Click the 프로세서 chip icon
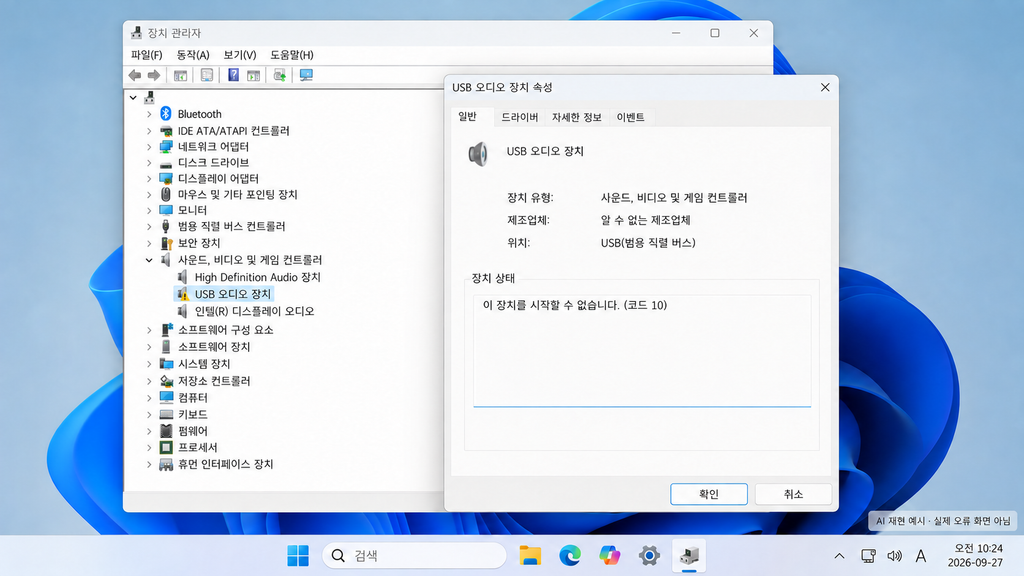The width and height of the screenshot is (1024, 576). coord(166,447)
